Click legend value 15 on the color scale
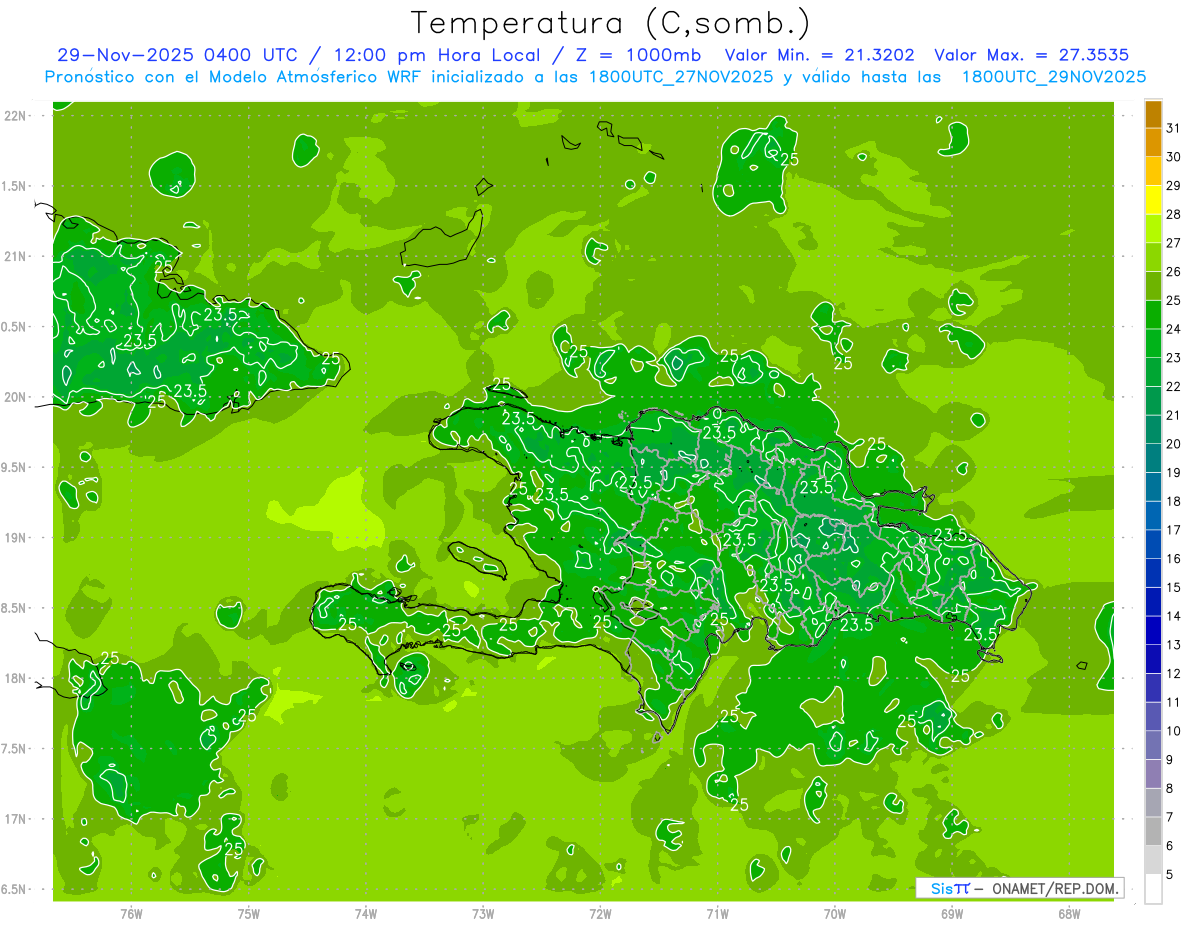1200x927 pixels. coord(1173,588)
